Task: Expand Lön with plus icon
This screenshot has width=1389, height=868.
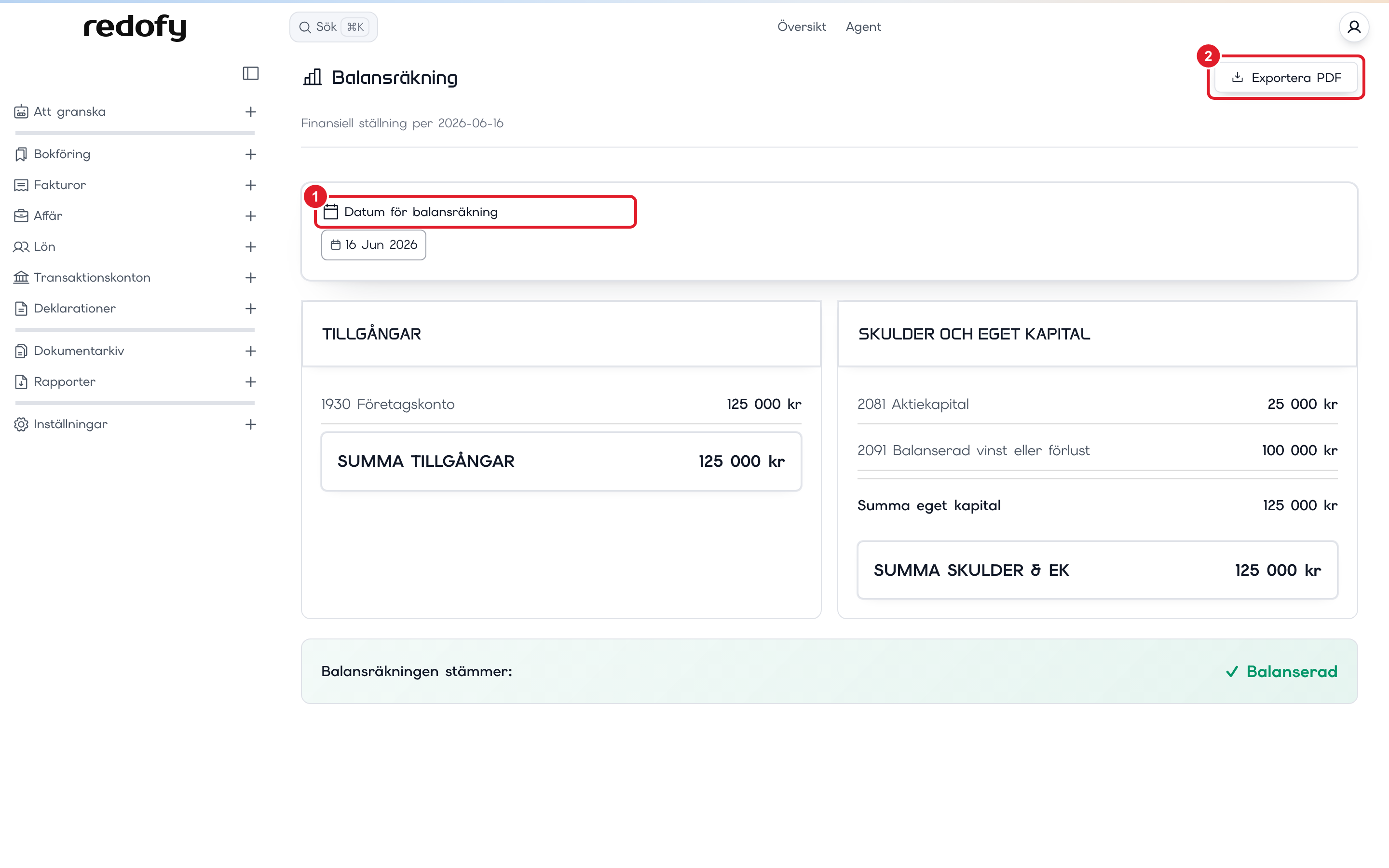Action: [251, 247]
